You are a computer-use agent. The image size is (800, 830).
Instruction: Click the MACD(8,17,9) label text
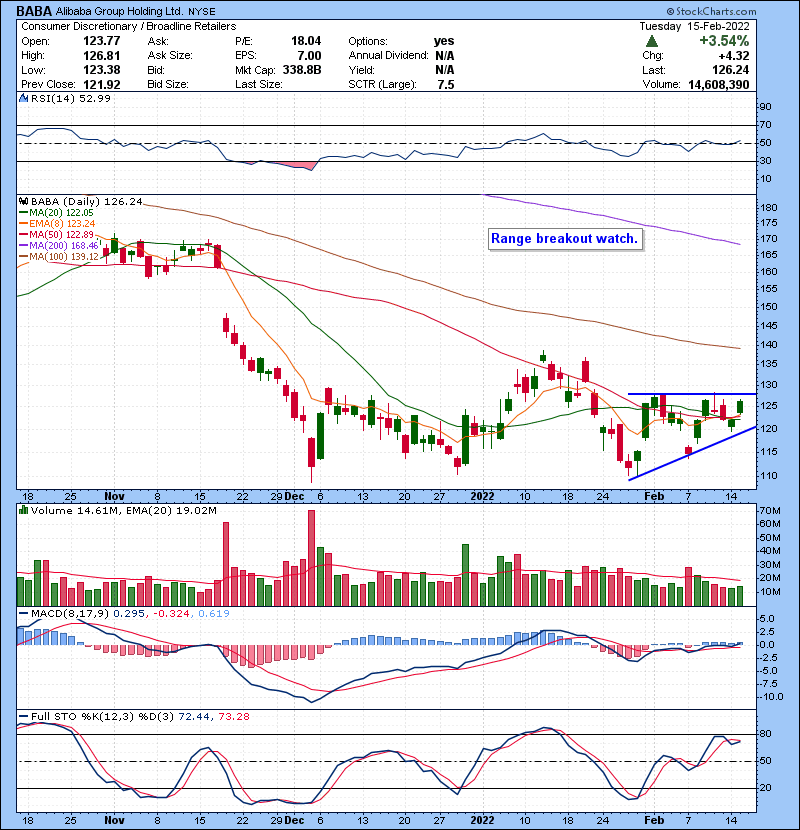70,614
